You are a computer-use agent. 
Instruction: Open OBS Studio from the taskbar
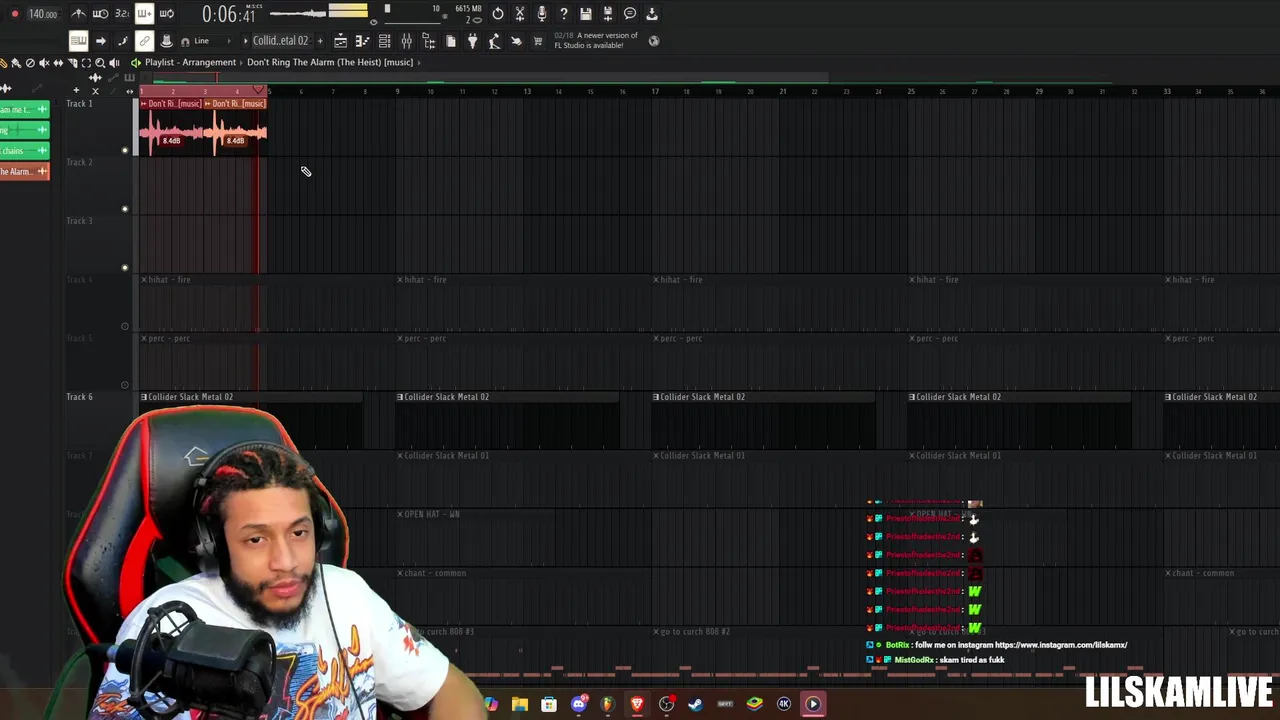(x=666, y=704)
